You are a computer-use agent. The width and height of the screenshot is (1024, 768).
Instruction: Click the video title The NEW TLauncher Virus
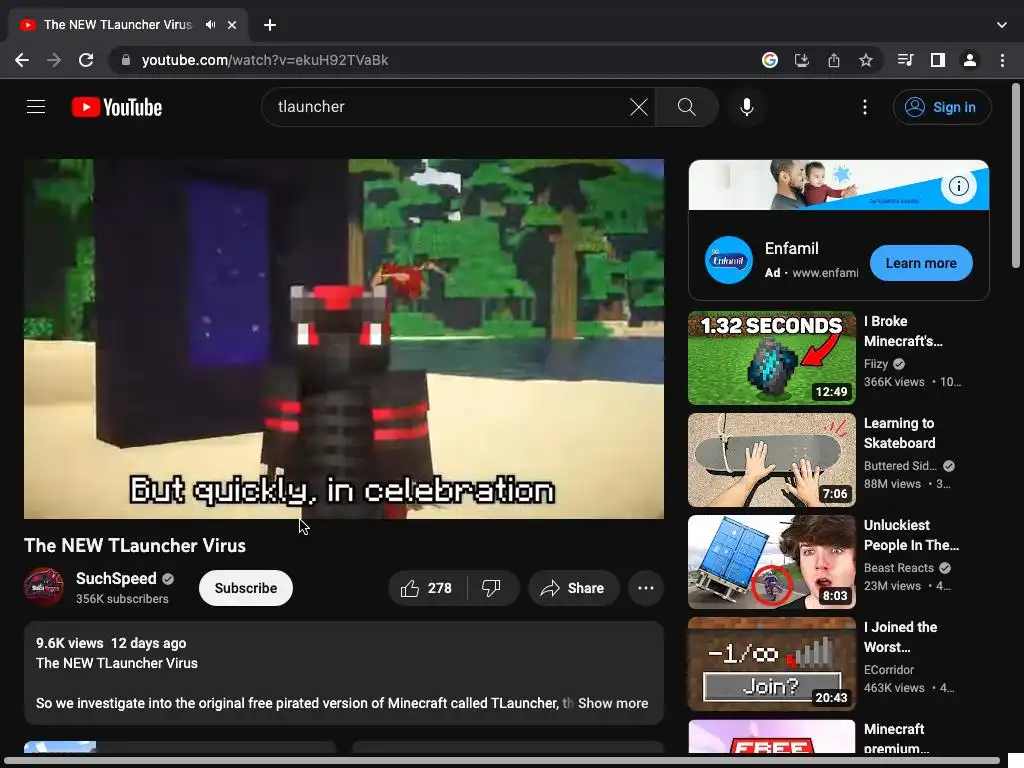tap(135, 545)
